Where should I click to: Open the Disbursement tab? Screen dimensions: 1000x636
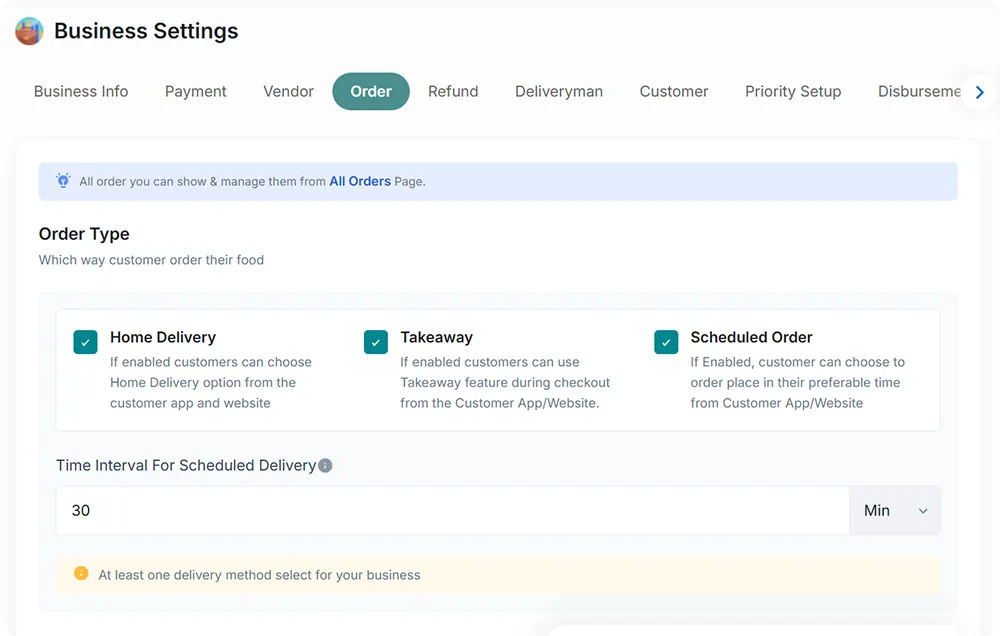click(919, 91)
